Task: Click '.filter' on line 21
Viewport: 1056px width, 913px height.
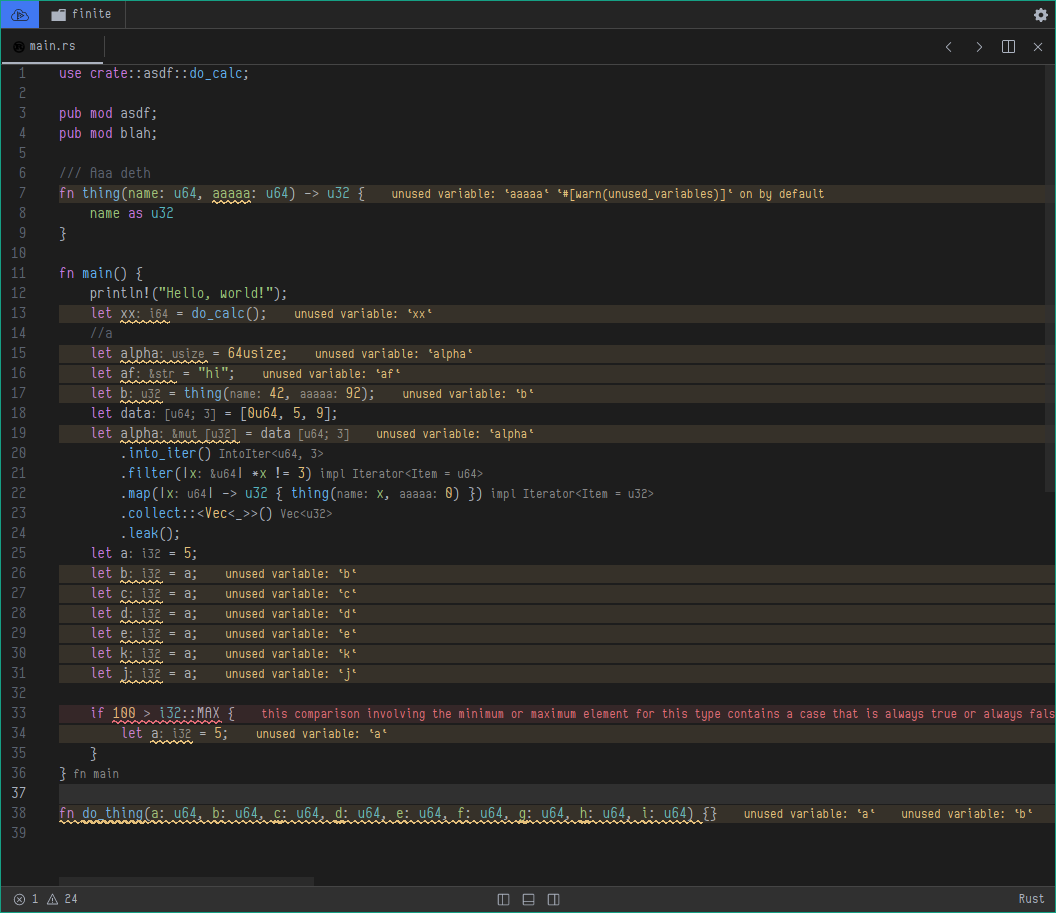Action: click(147, 473)
